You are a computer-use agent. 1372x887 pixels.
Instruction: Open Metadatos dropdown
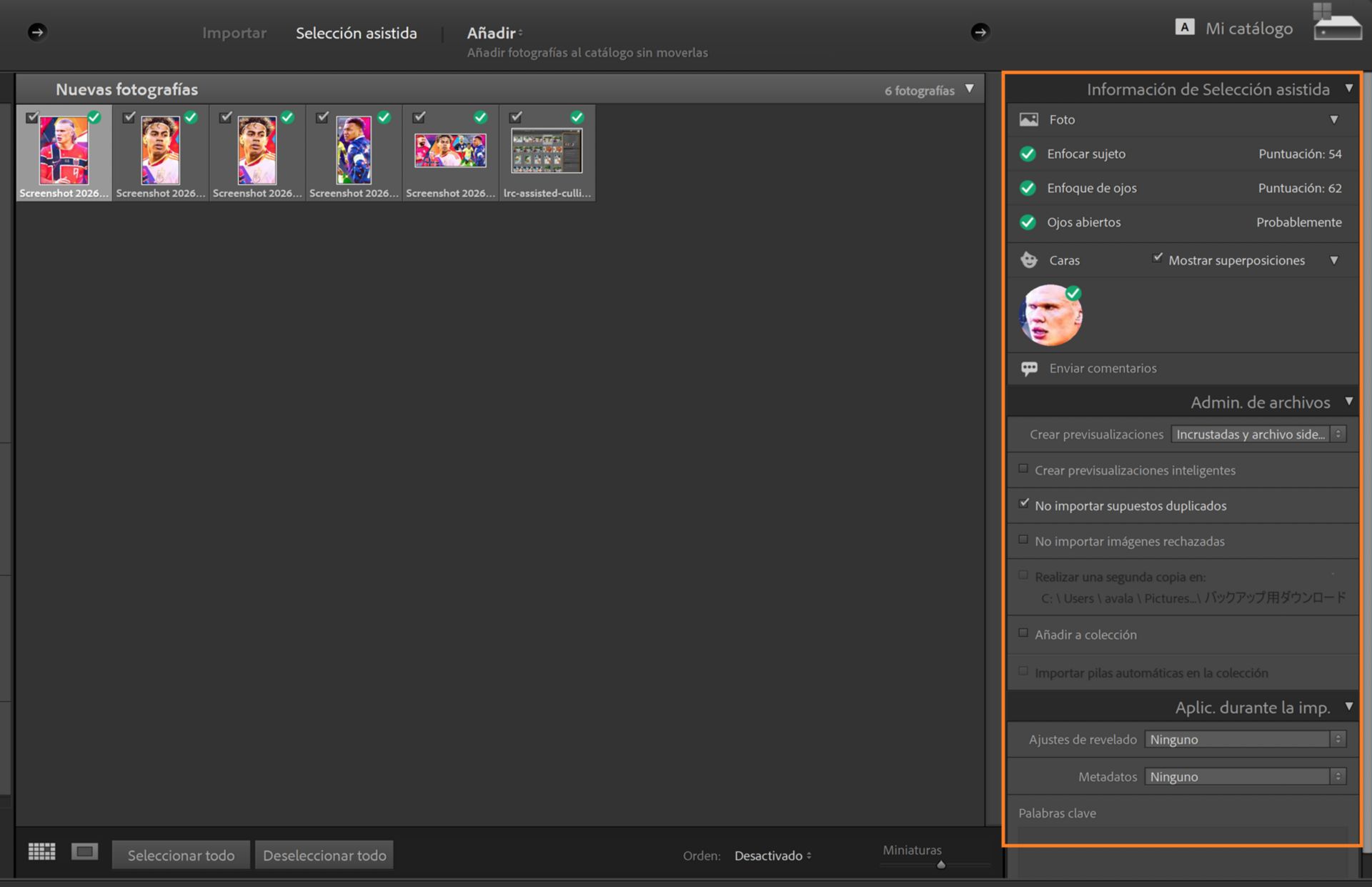[x=1246, y=776]
